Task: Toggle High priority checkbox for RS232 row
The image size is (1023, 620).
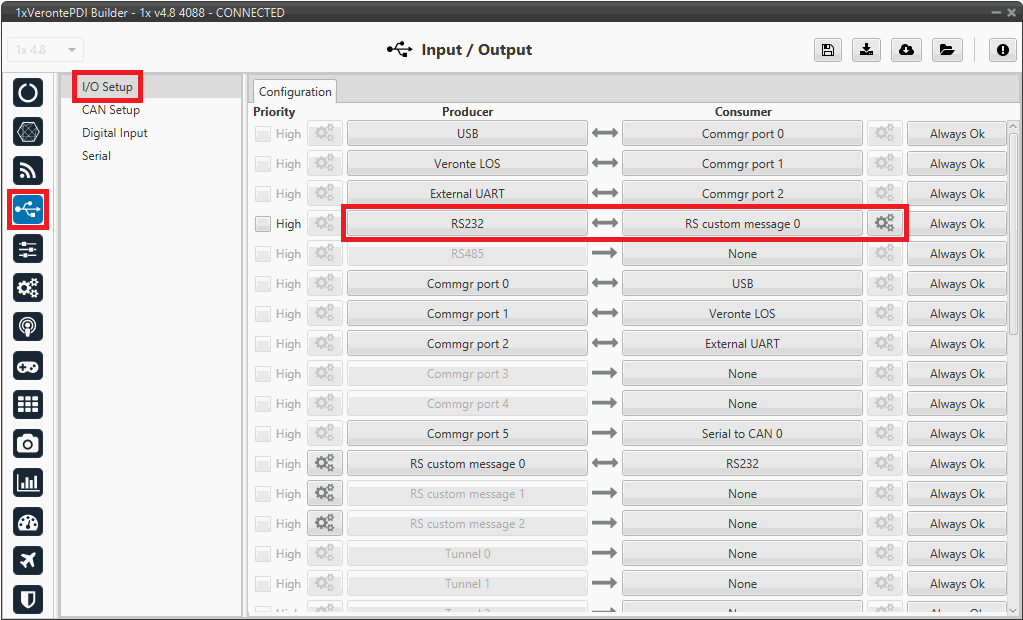Action: click(x=263, y=224)
